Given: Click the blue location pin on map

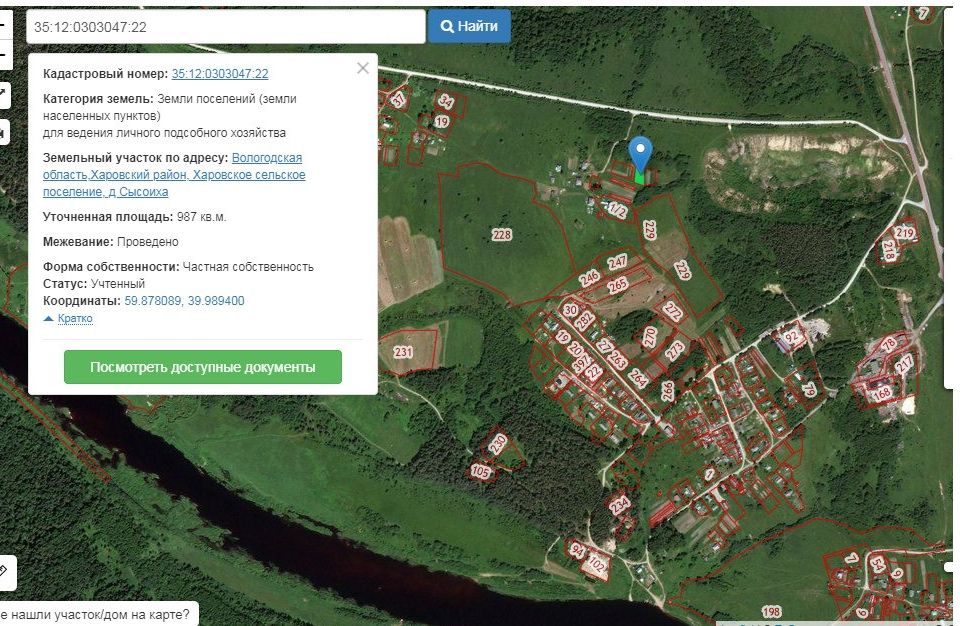Looking at the screenshot, I should [640, 155].
